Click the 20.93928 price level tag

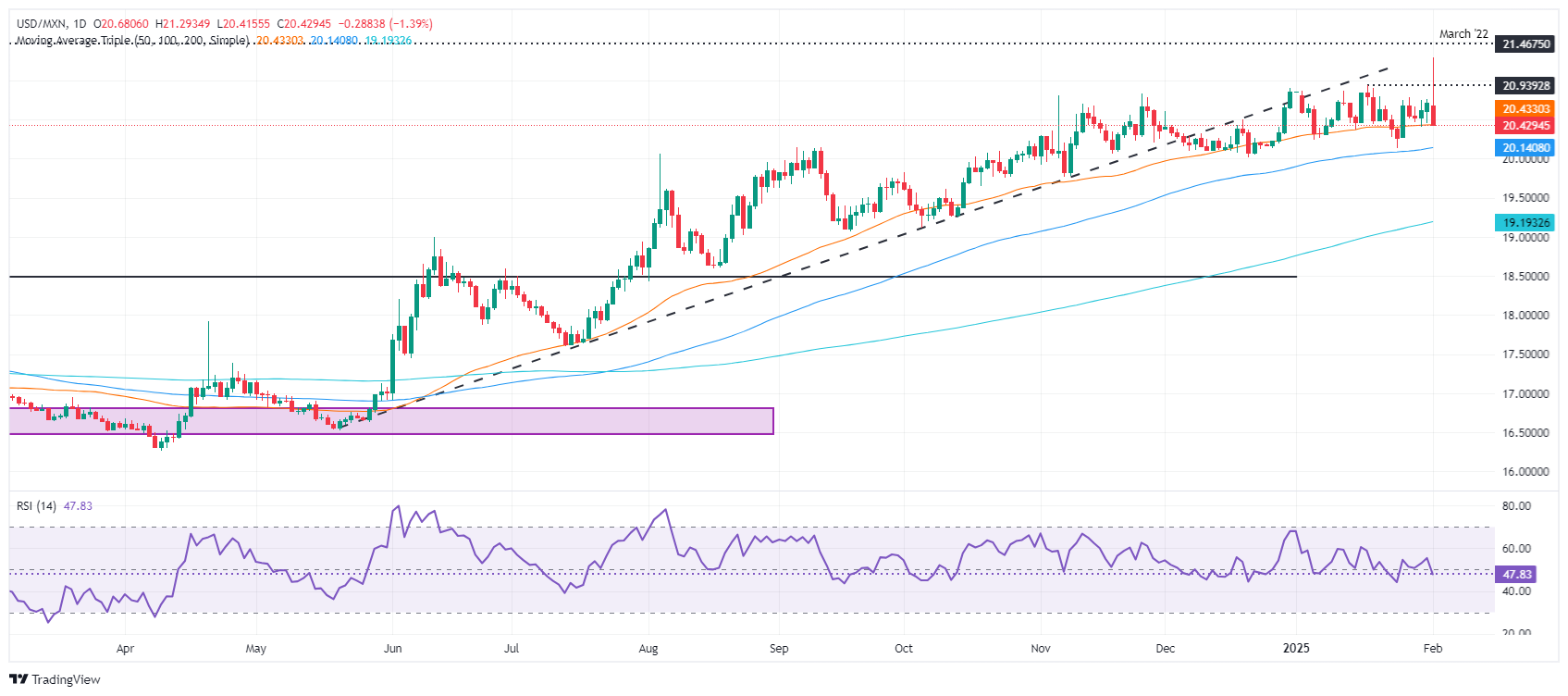(1525, 86)
